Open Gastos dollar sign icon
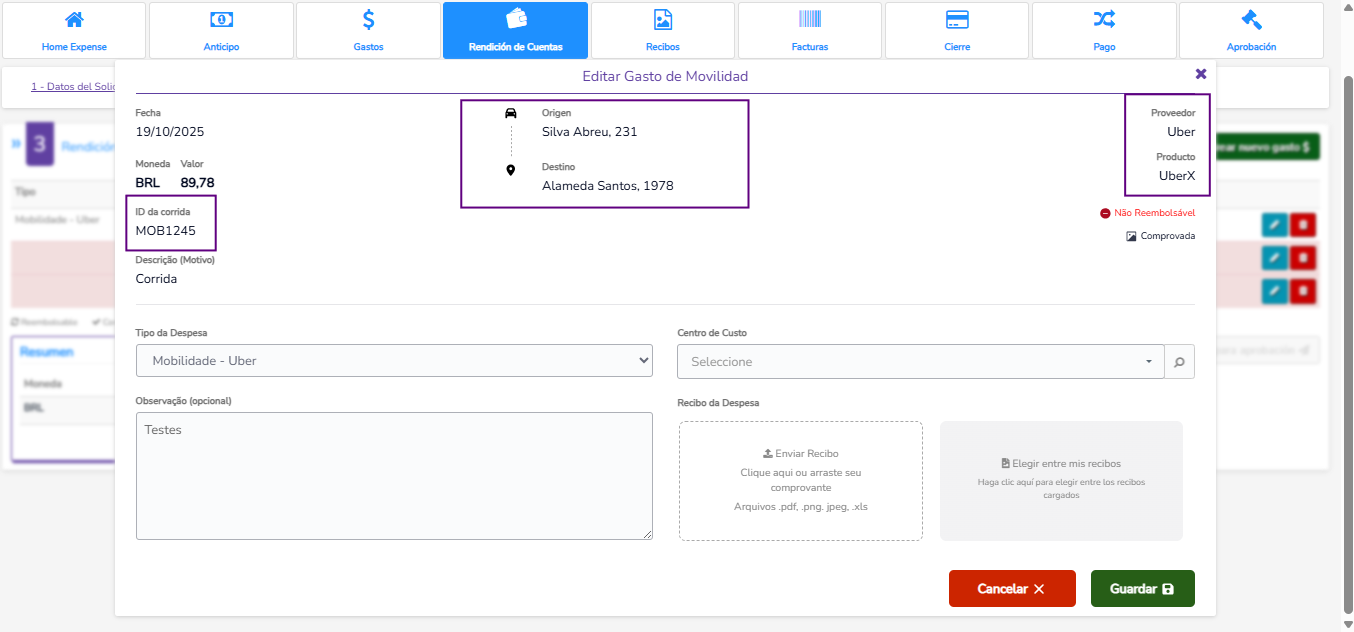Viewport: 1354px width, 632px height. [x=368, y=20]
